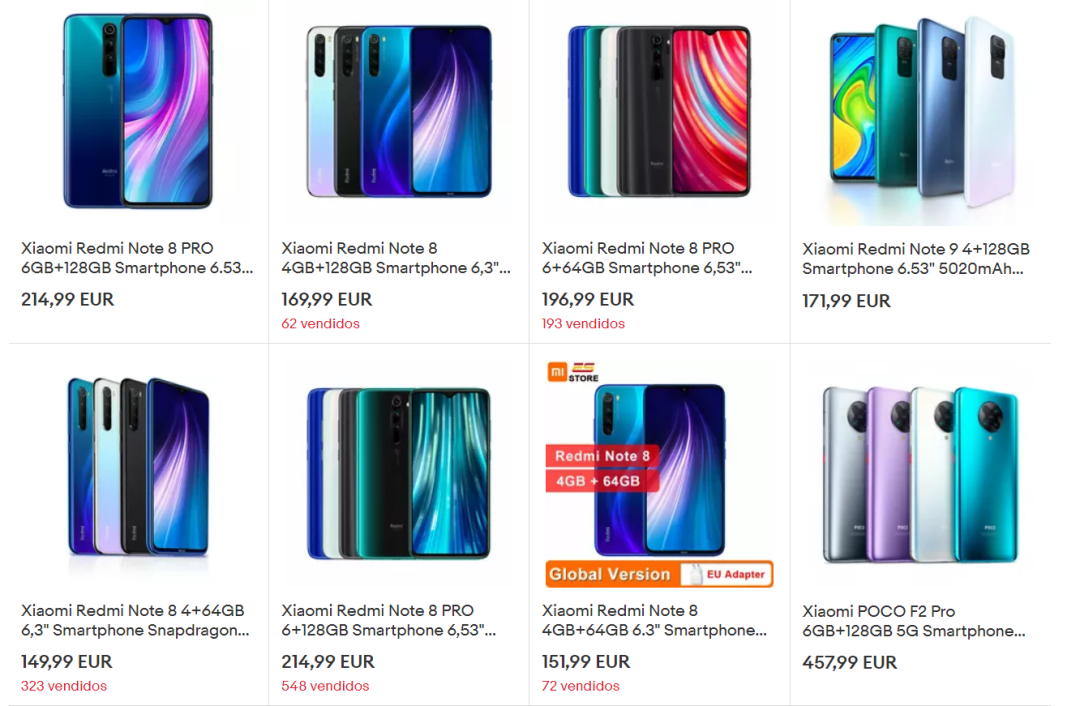Click the EU Adapter badge
The image size is (1080, 706).
coord(726,574)
